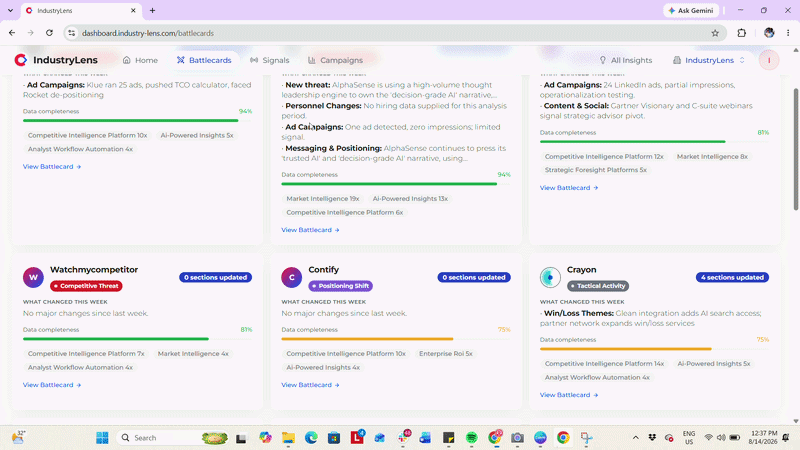Image resolution: width=800 pixels, height=450 pixels.
Task: Click Contify's 0 sections updated badge
Action: click(x=474, y=278)
